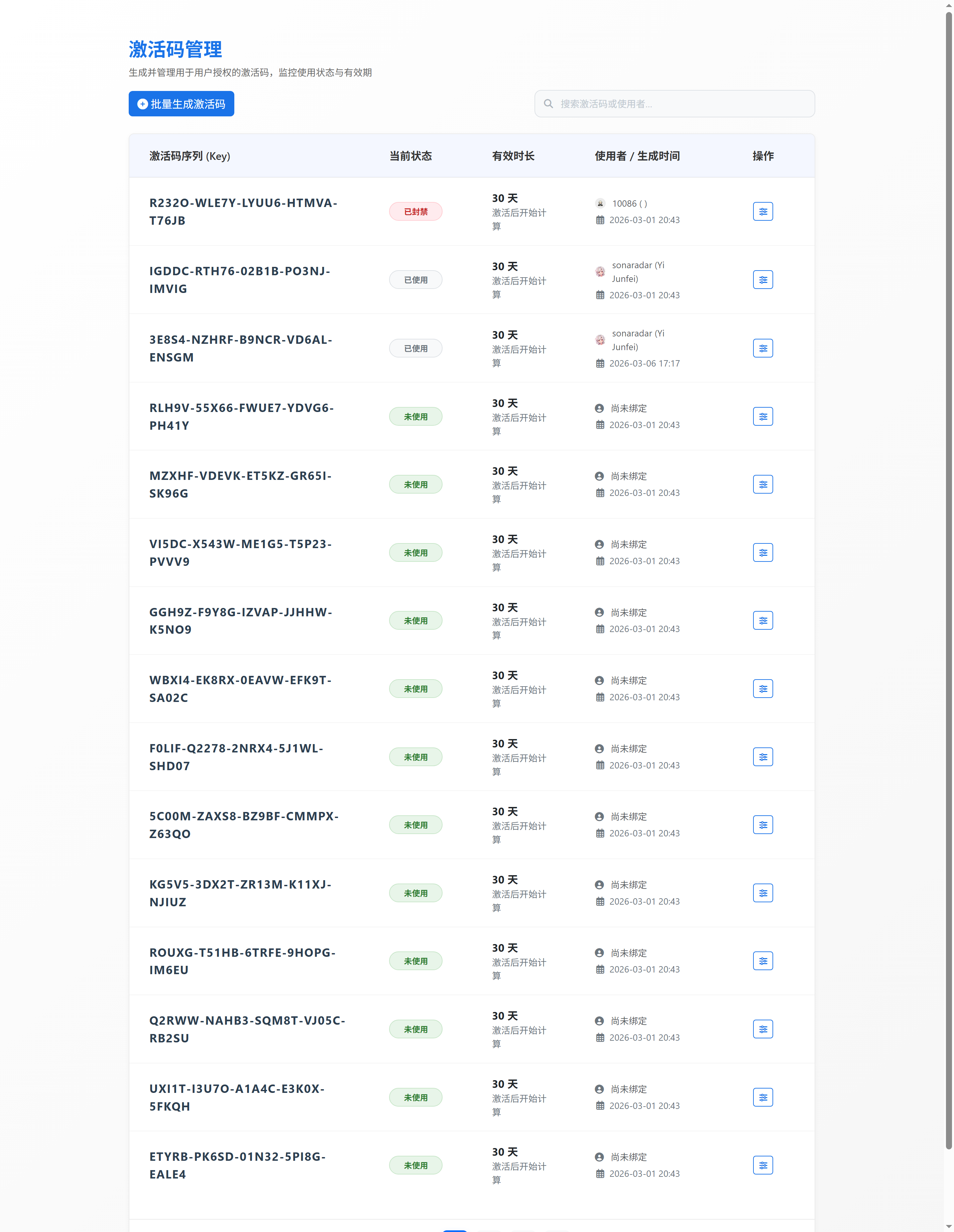Open action icon for key WBXI4-EK8RX

(x=762, y=689)
